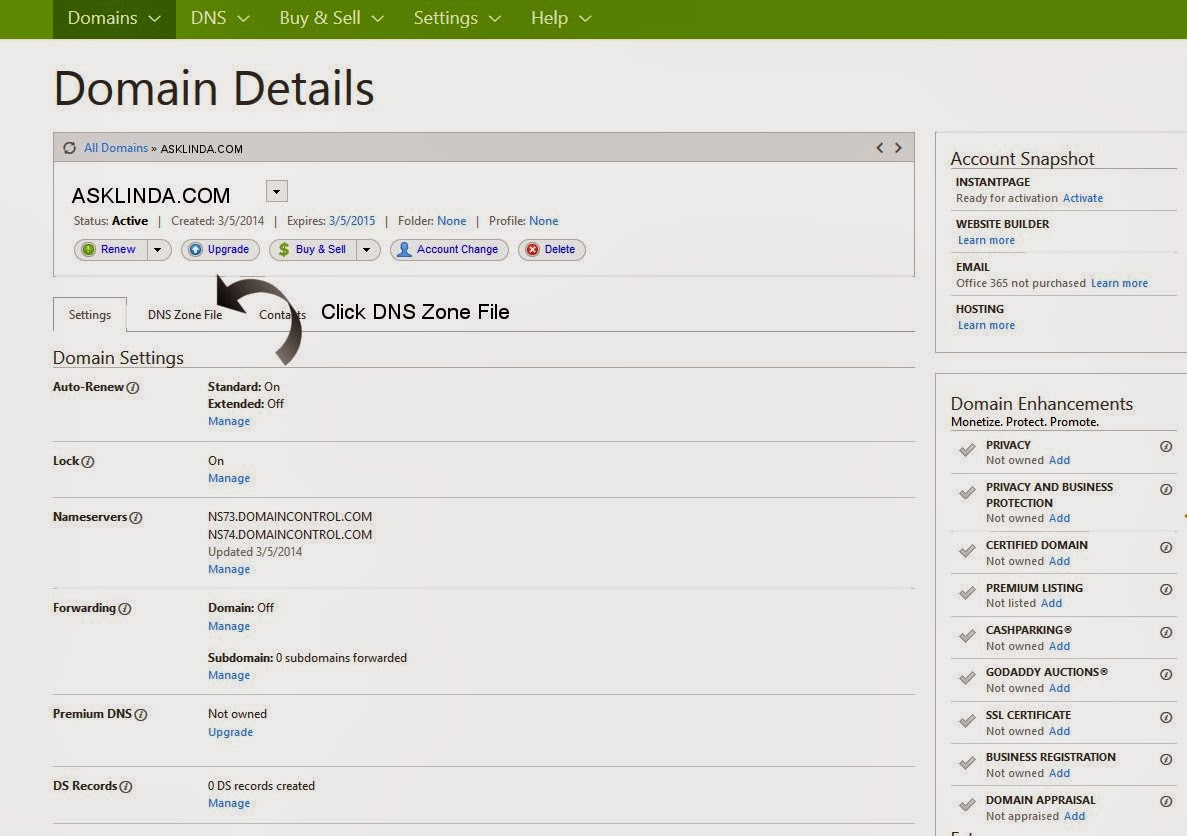The height and width of the screenshot is (836, 1187).
Task: Click info icon for SSL Certificate
Action: pos(1166,717)
